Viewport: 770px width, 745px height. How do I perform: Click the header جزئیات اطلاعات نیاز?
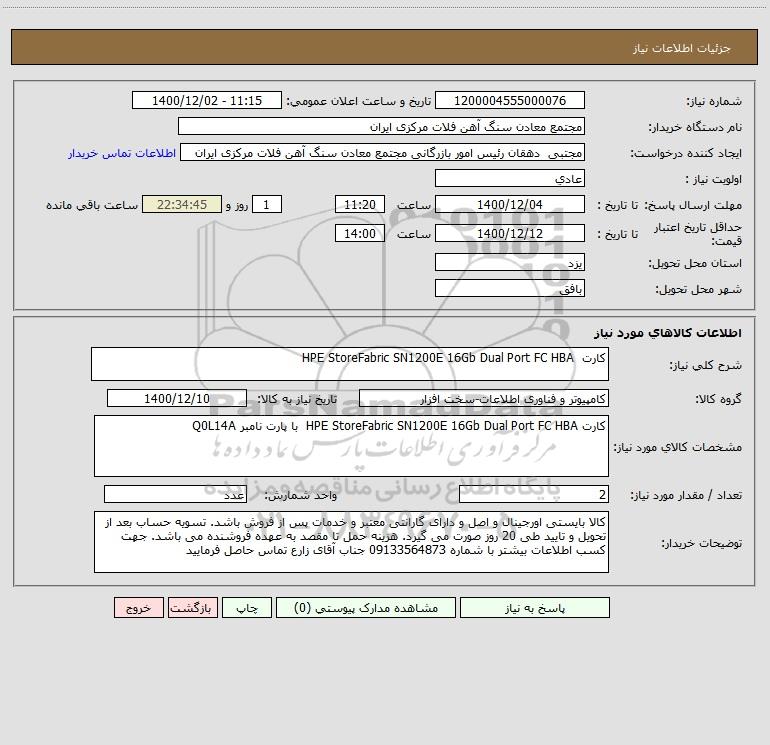click(x=682, y=48)
